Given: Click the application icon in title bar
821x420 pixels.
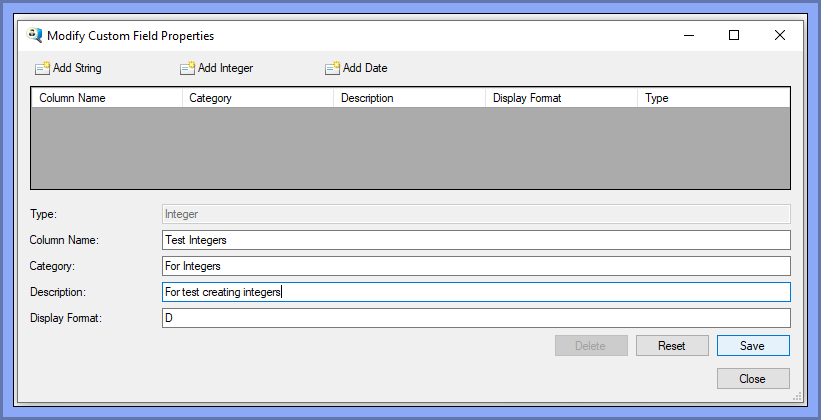Looking at the screenshot, I should coord(34,36).
